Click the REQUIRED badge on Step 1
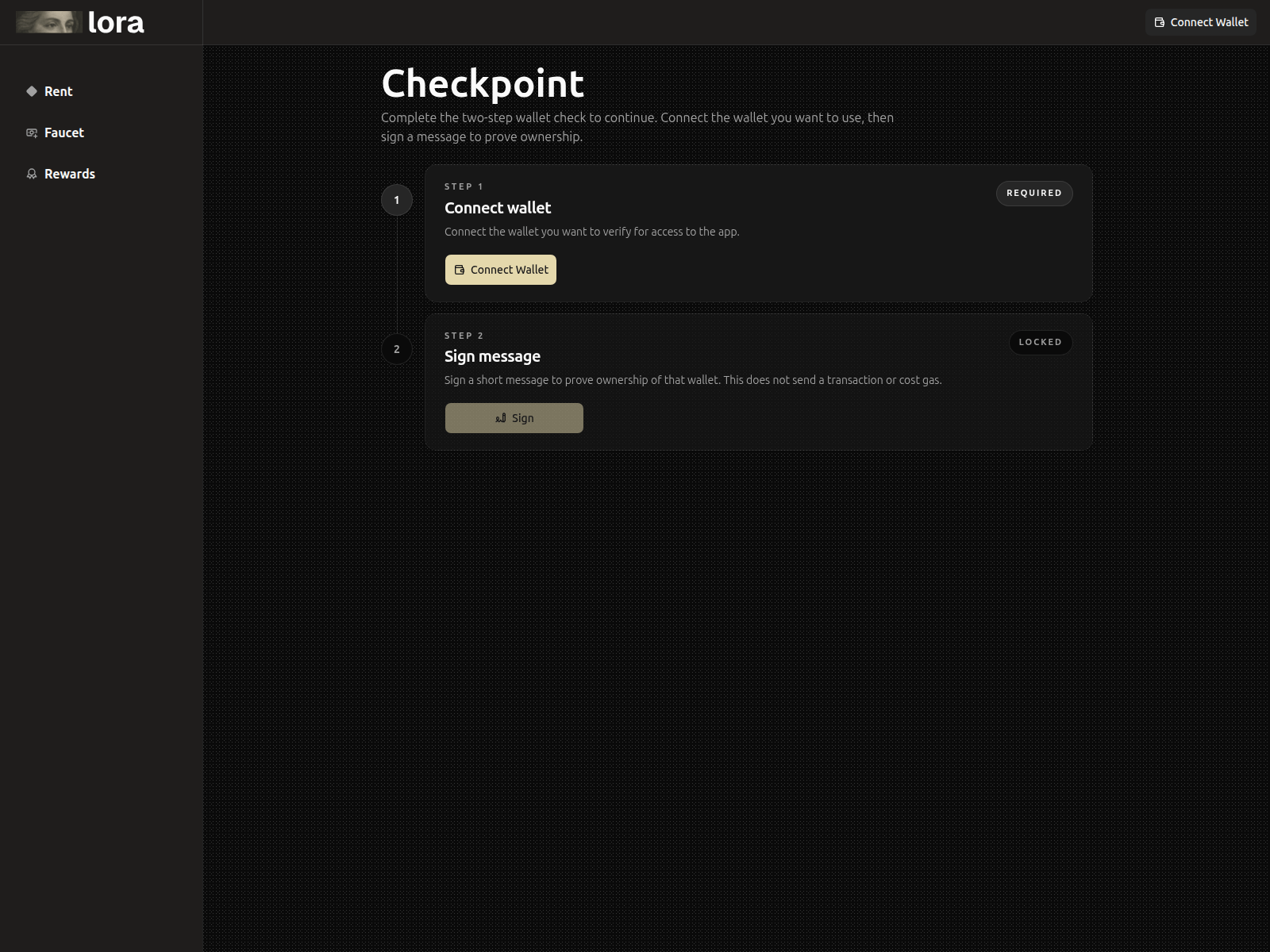The image size is (1270, 952). [1034, 193]
